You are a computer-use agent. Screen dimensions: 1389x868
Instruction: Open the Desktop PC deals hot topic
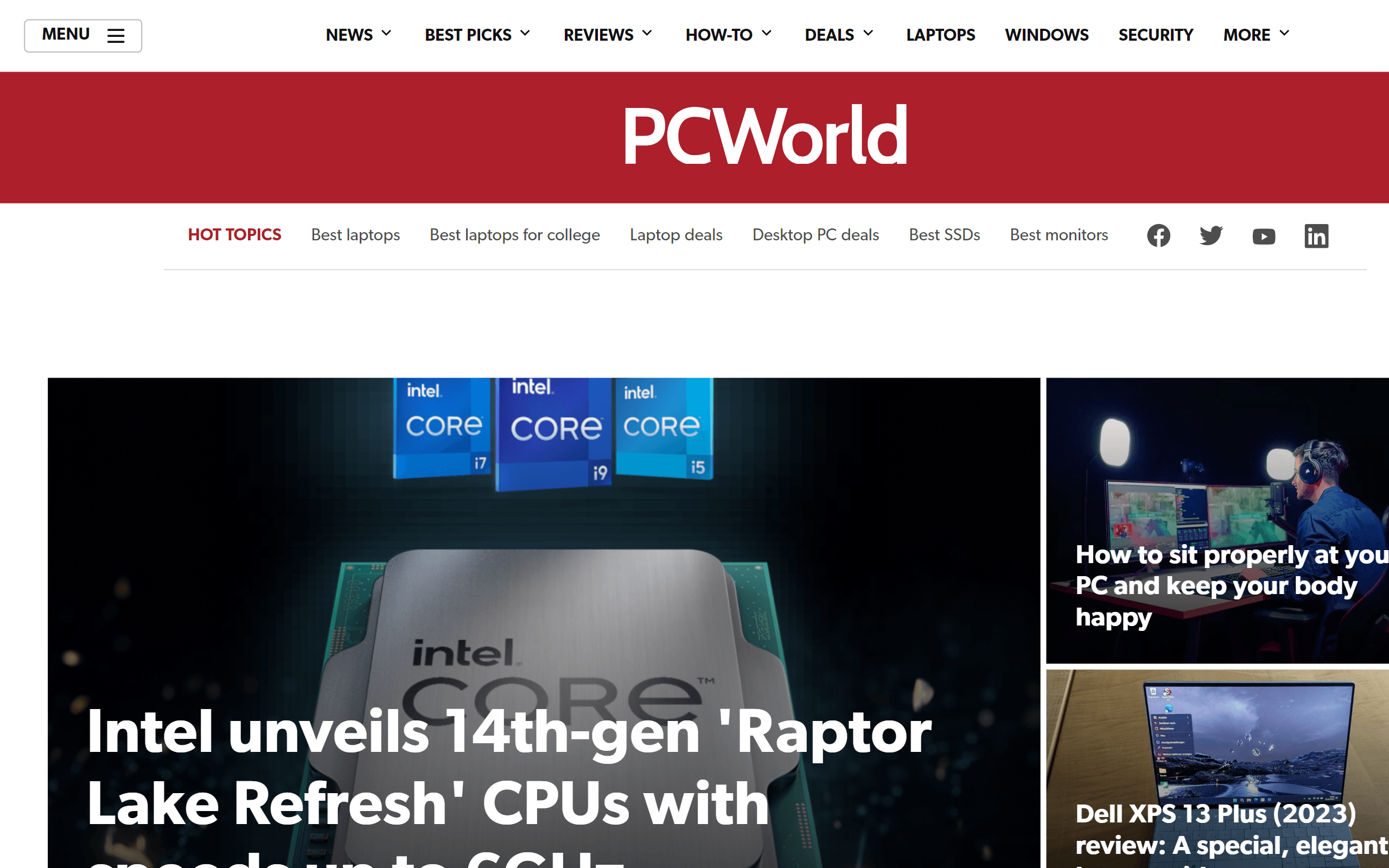coord(815,235)
